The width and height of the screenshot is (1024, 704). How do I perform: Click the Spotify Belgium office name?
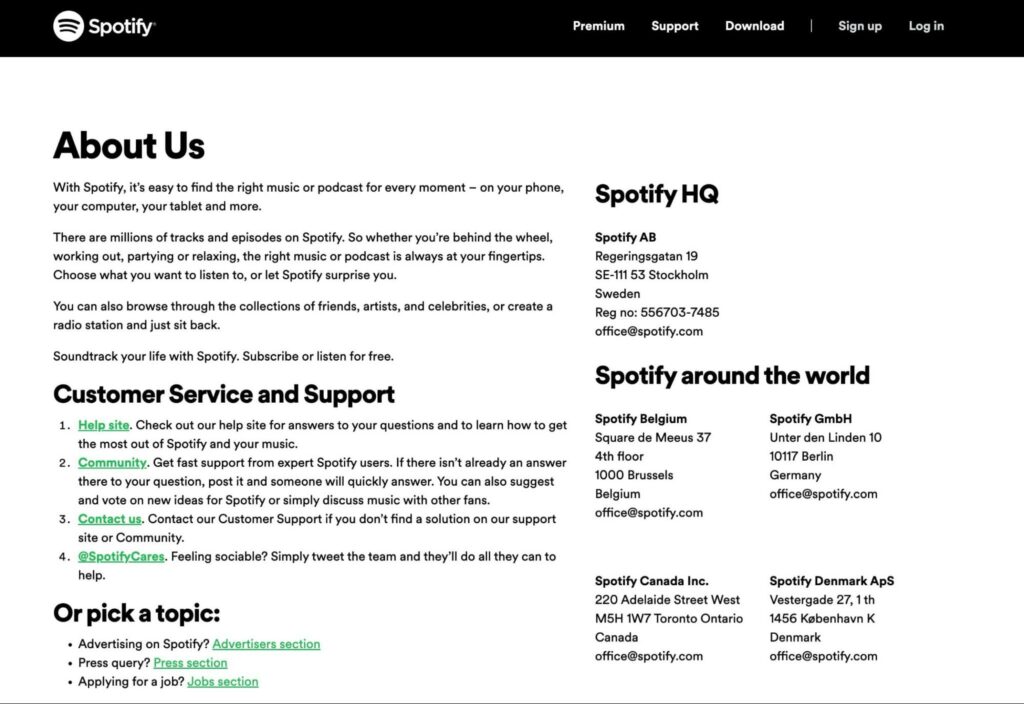tap(641, 419)
